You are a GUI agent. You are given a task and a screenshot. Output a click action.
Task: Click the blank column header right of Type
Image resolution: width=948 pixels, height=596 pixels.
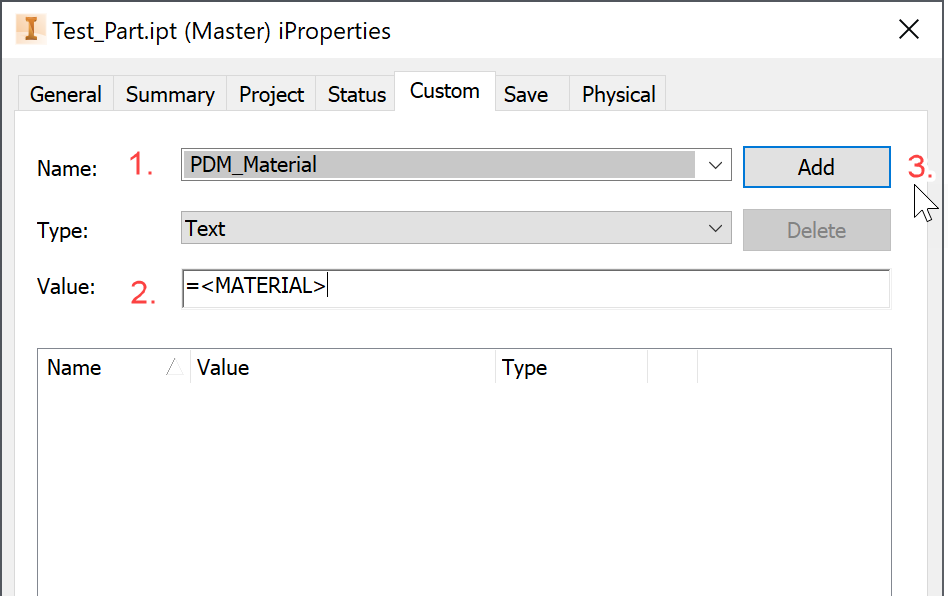click(x=672, y=367)
